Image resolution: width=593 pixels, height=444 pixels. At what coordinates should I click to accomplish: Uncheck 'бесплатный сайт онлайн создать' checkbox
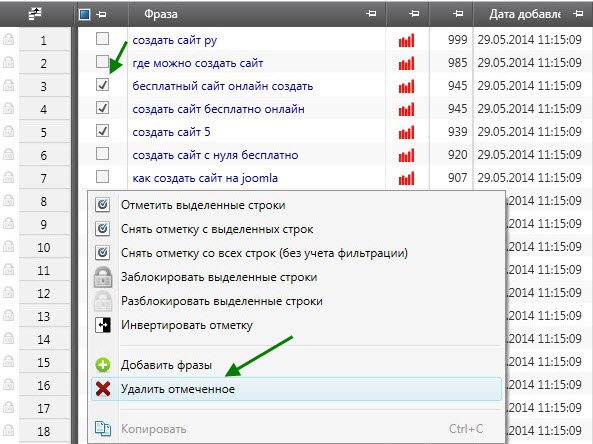(102, 85)
